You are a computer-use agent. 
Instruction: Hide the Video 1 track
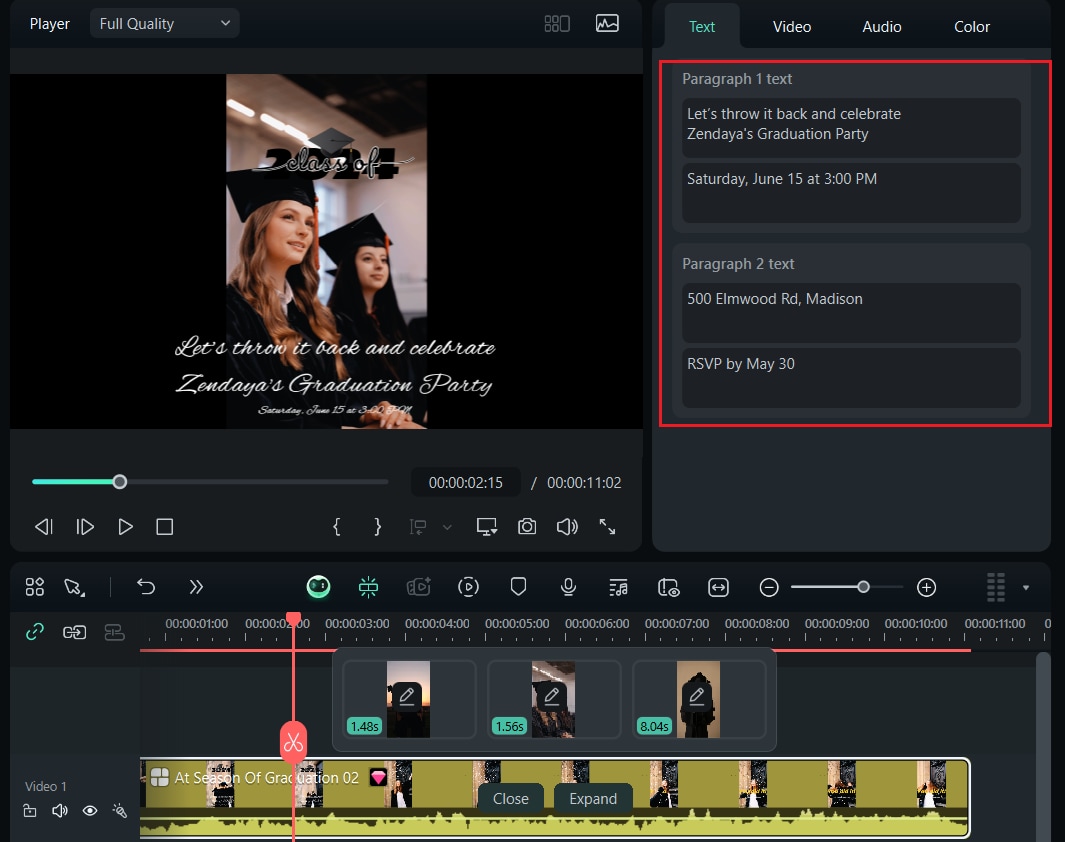point(90,811)
